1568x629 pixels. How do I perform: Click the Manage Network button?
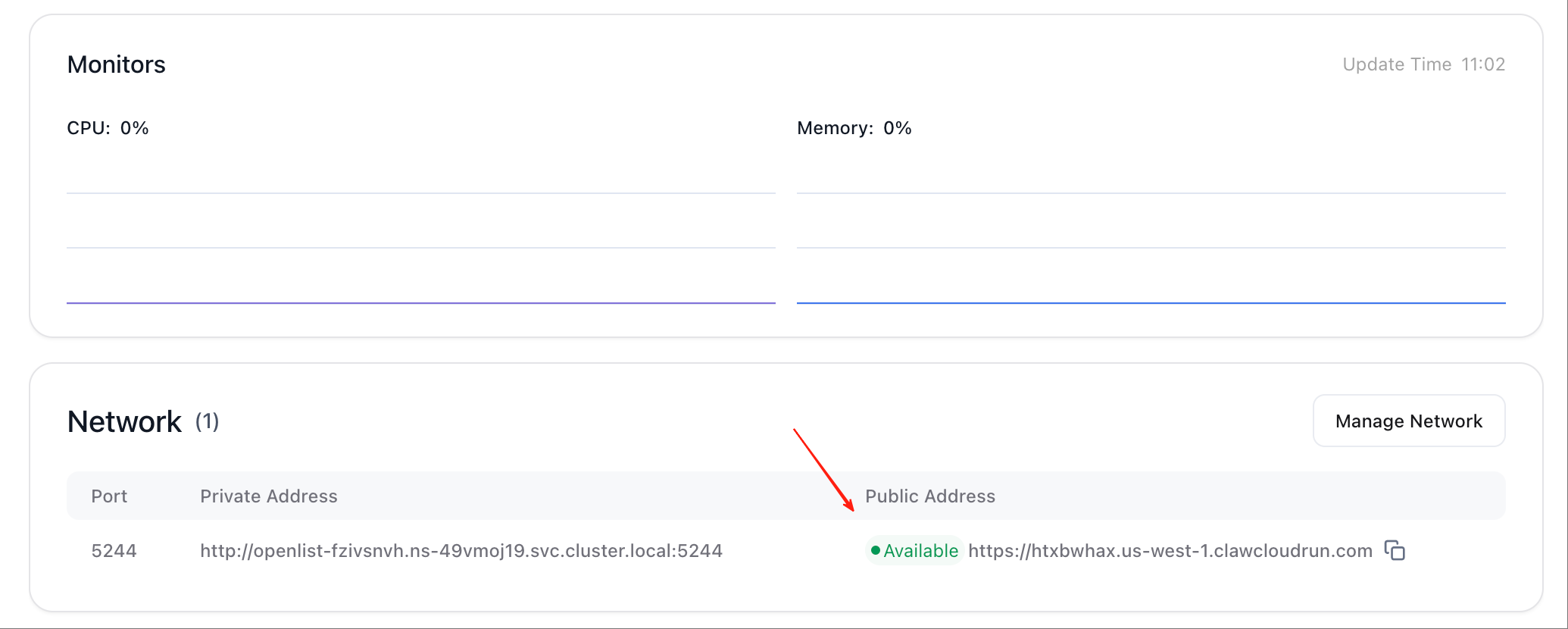pos(1408,421)
